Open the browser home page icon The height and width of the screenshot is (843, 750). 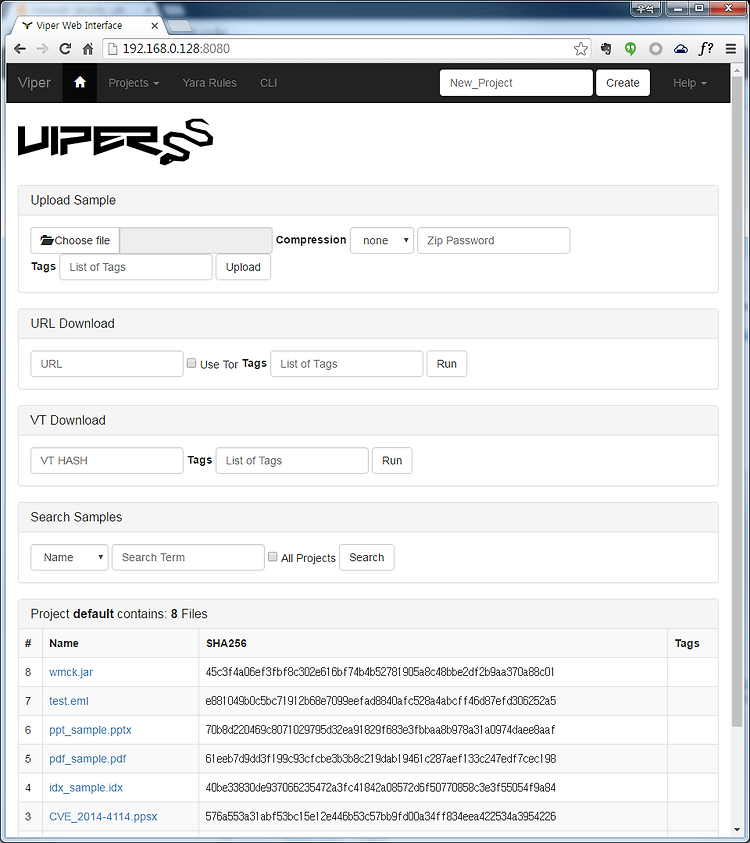88,49
